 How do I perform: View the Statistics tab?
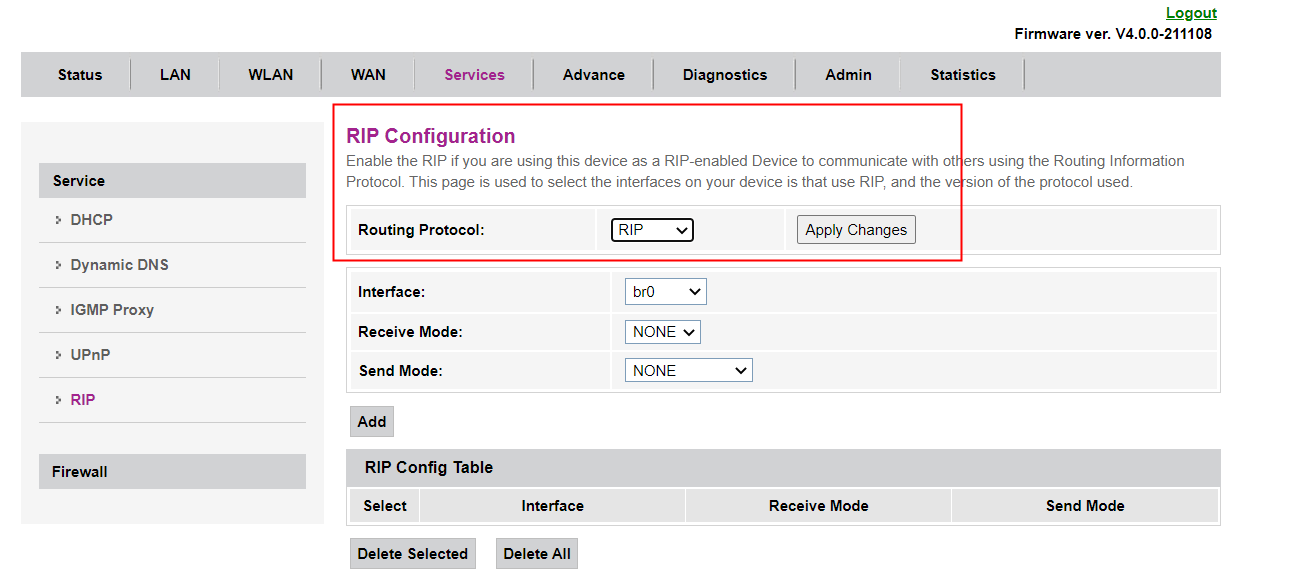962,75
